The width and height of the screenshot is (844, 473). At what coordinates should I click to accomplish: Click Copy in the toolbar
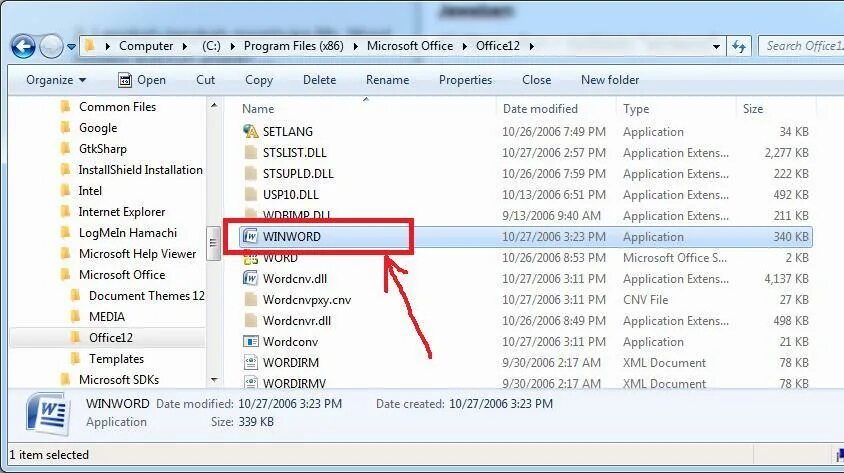tap(259, 80)
